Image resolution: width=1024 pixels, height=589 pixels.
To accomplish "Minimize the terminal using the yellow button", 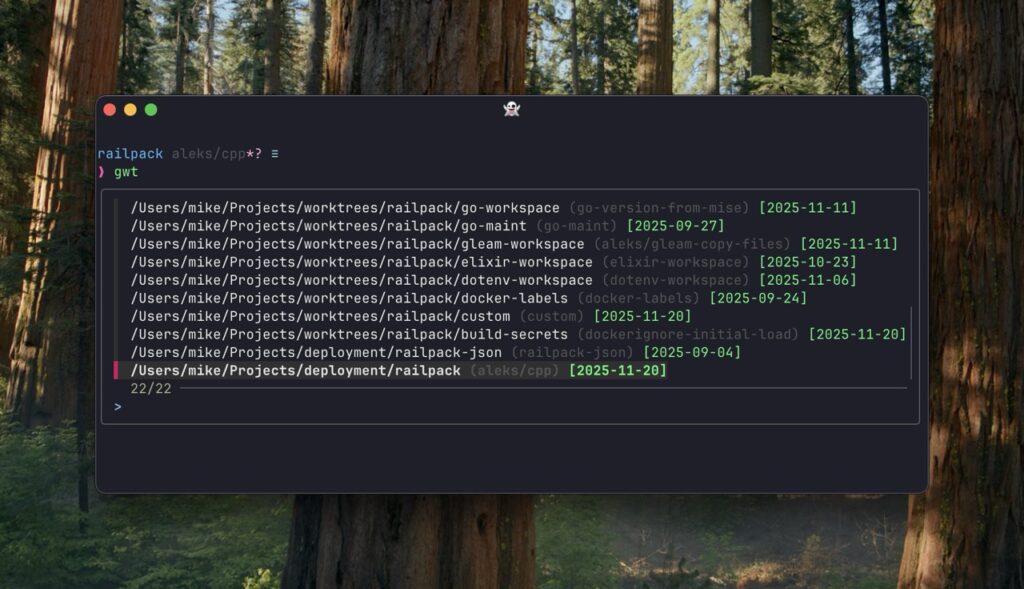I will pos(130,110).
